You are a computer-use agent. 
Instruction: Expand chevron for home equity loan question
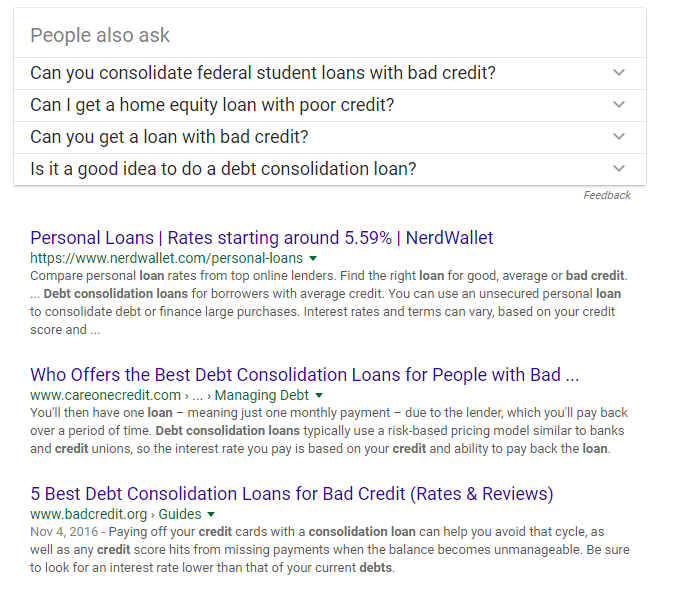(619, 105)
